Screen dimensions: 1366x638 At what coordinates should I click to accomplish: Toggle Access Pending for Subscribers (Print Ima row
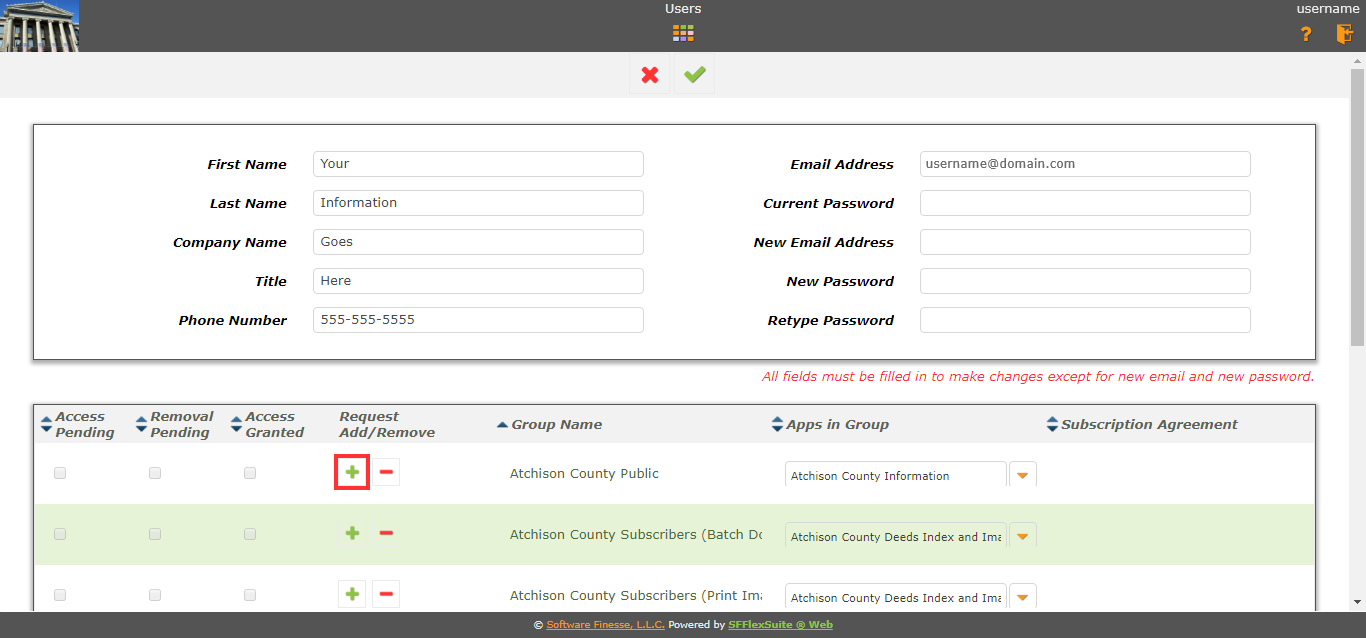(60, 595)
